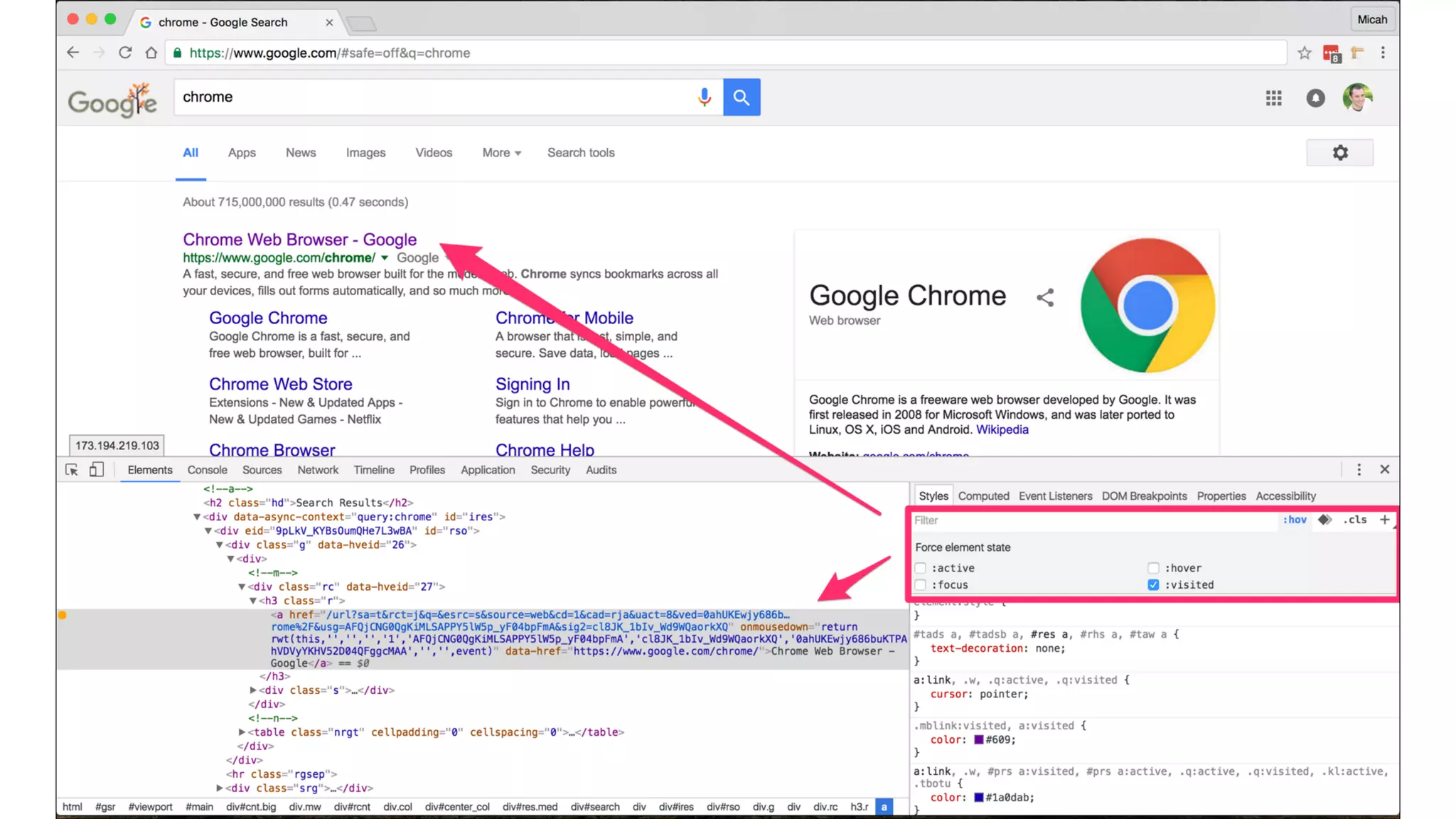Screen dimensions: 1456x819
Task: Enable the :active element state checkbox
Action: point(921,568)
